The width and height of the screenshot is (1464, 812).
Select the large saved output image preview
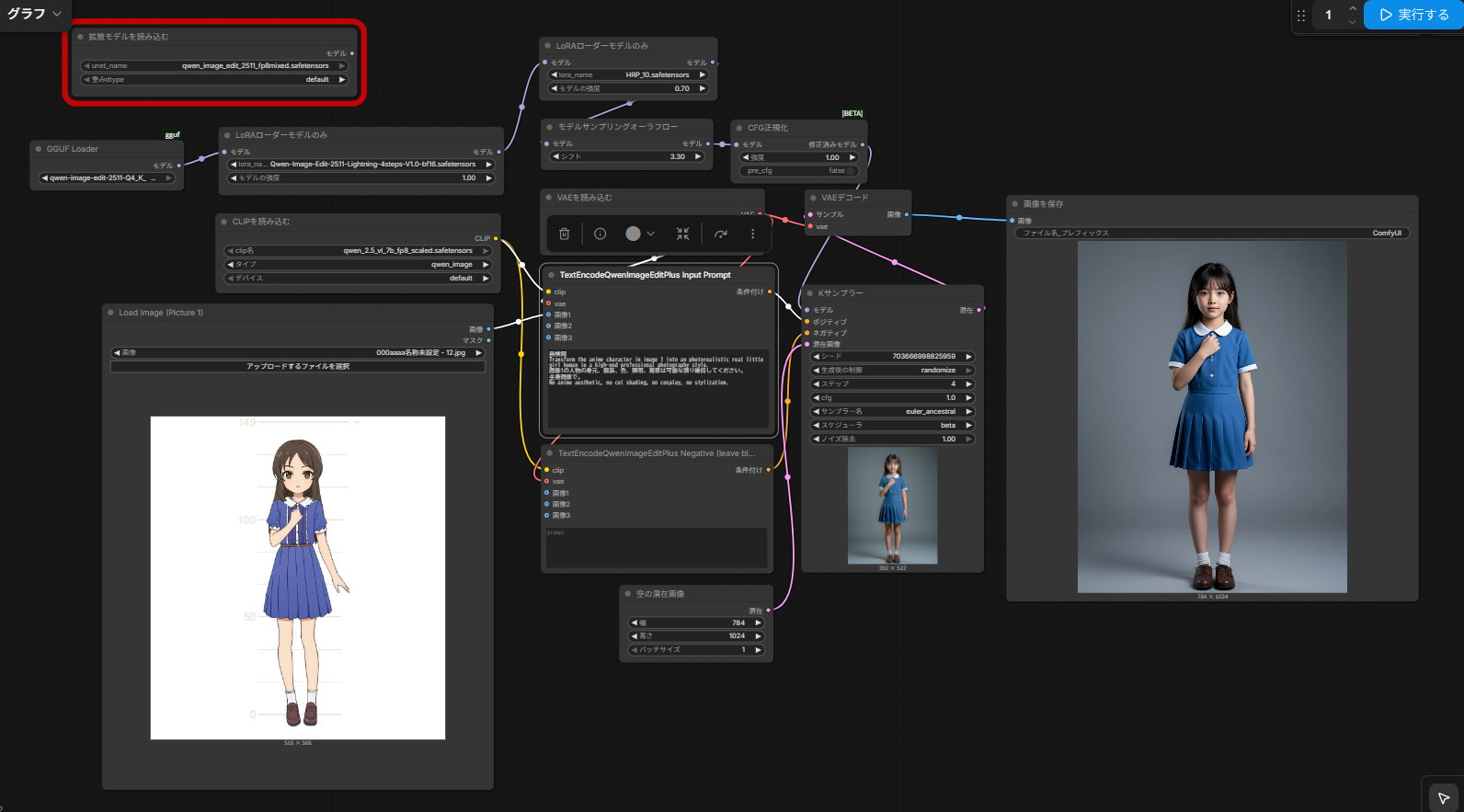click(x=1212, y=417)
